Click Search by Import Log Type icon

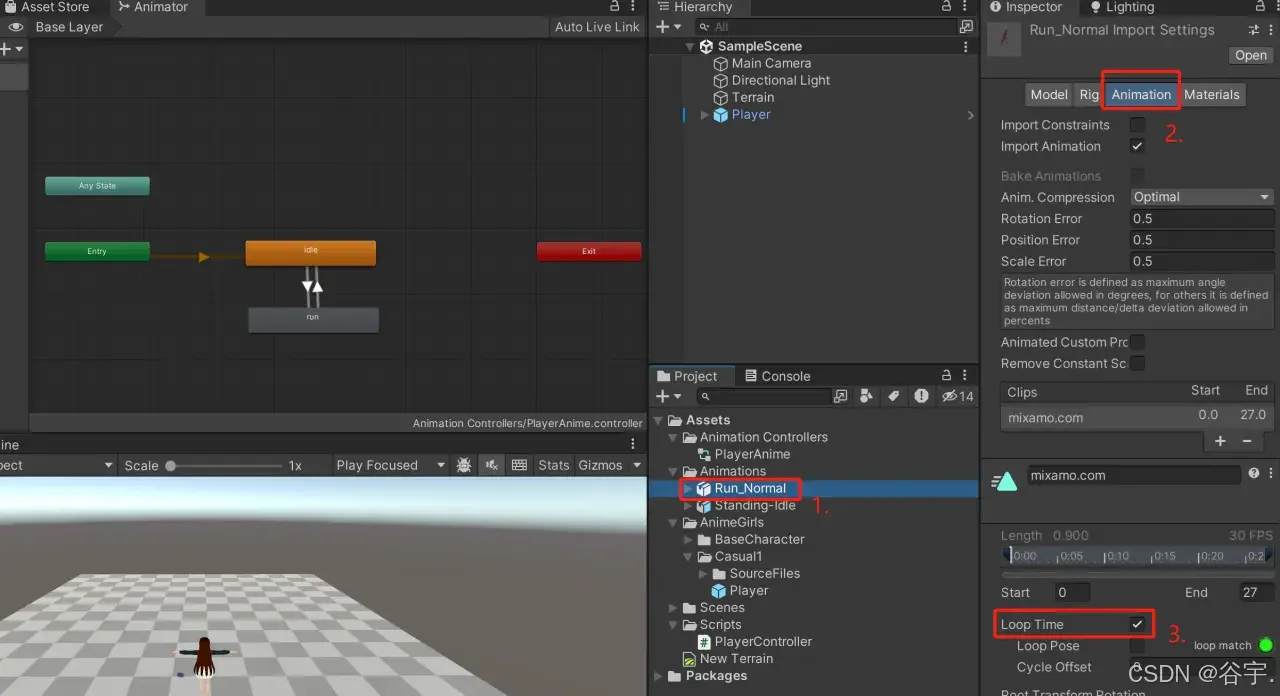click(x=919, y=396)
